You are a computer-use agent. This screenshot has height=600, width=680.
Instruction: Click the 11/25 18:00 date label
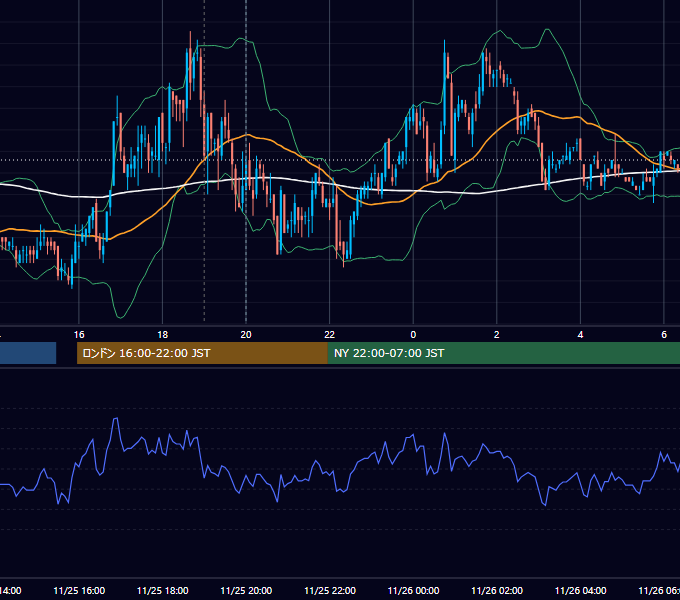point(163,591)
